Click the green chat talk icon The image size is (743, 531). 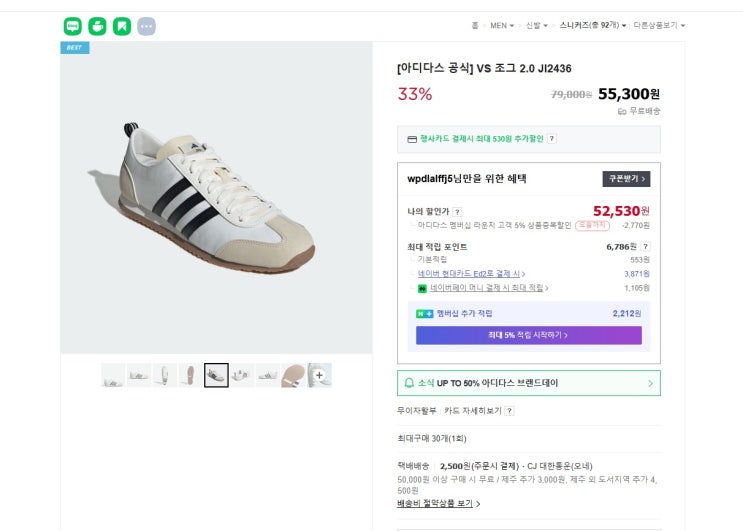click(73, 26)
